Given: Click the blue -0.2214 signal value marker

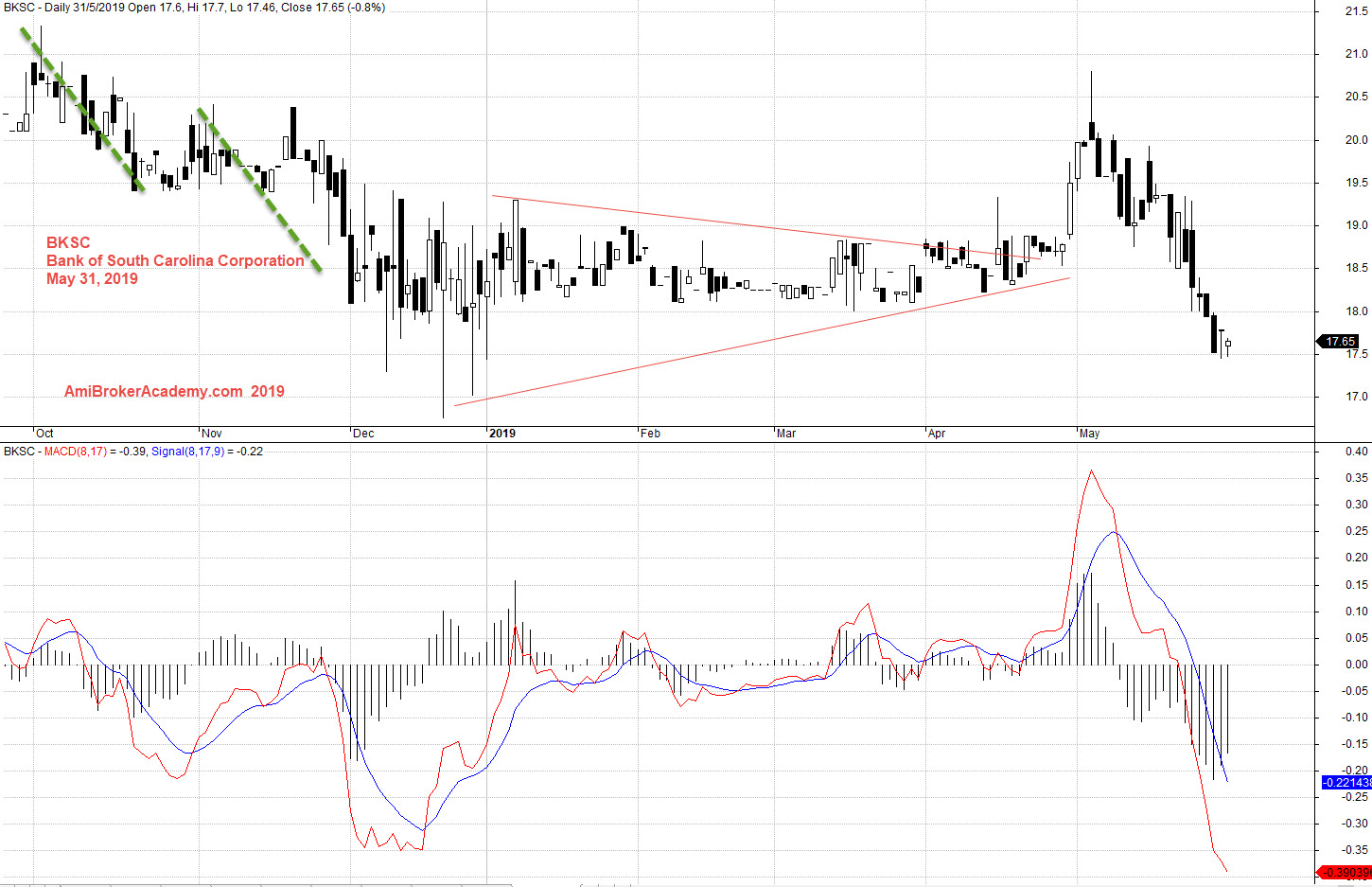Looking at the screenshot, I should [1346, 783].
